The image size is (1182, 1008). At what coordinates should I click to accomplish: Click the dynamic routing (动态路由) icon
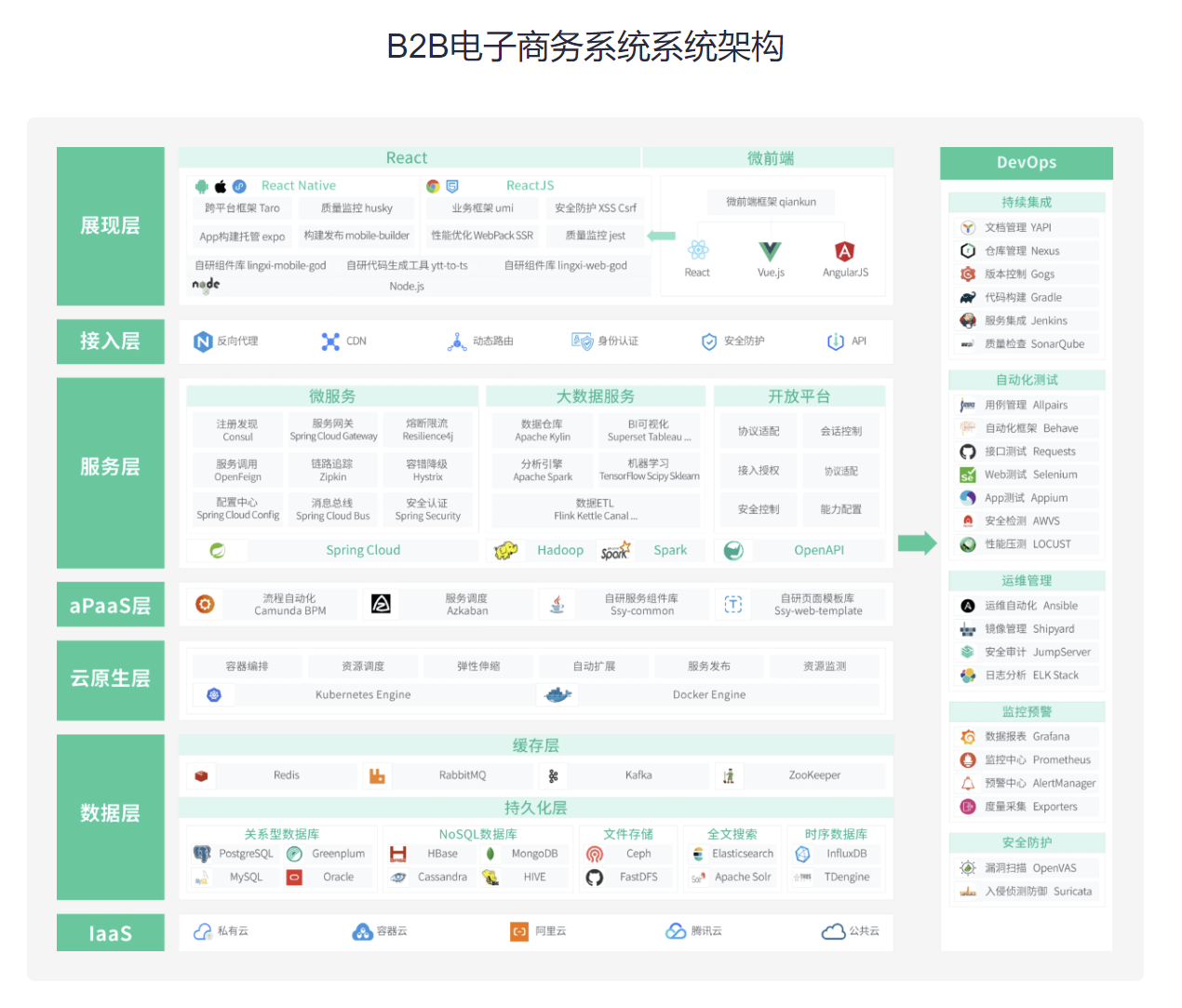click(x=457, y=342)
